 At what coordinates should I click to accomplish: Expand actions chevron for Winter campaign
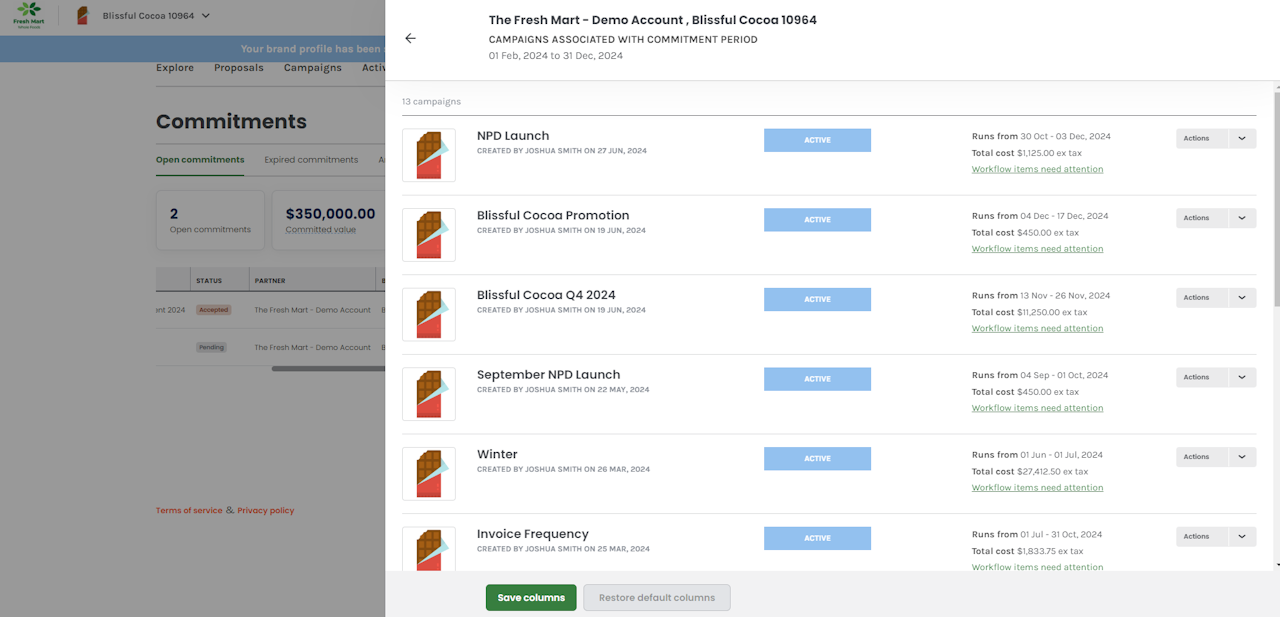pyautogui.click(x=1242, y=456)
